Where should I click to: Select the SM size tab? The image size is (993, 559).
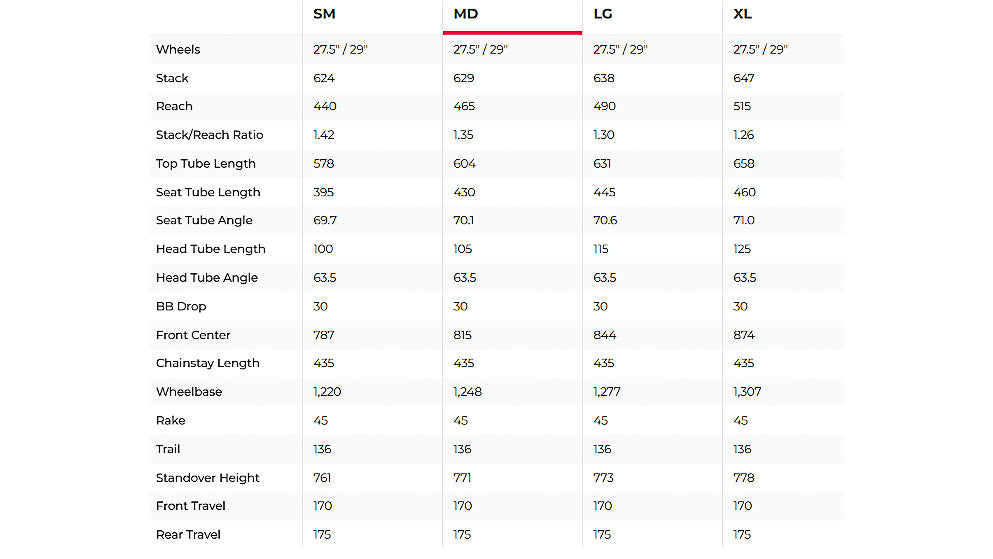324,14
